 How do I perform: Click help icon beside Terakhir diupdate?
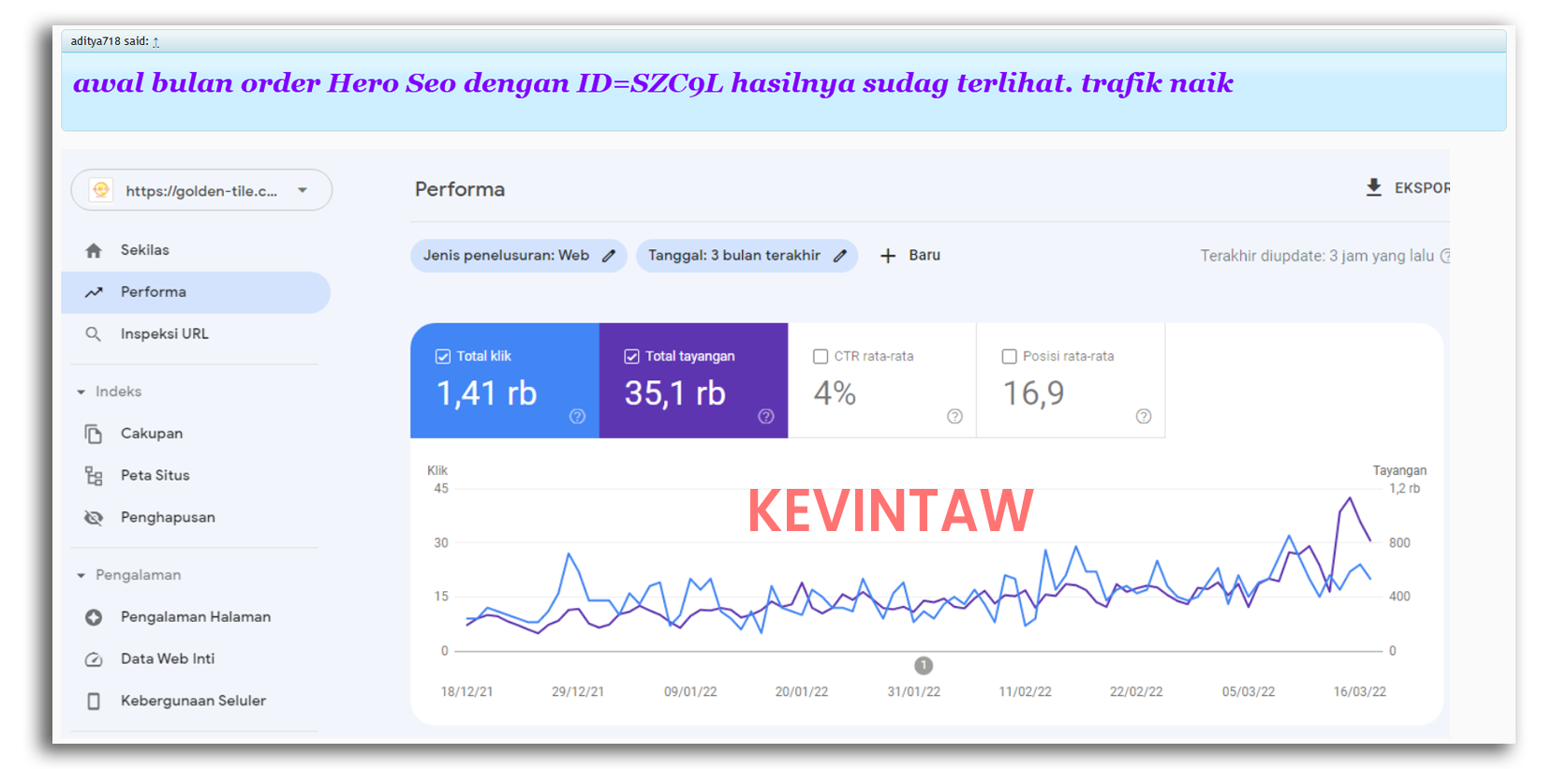[x=1445, y=256]
